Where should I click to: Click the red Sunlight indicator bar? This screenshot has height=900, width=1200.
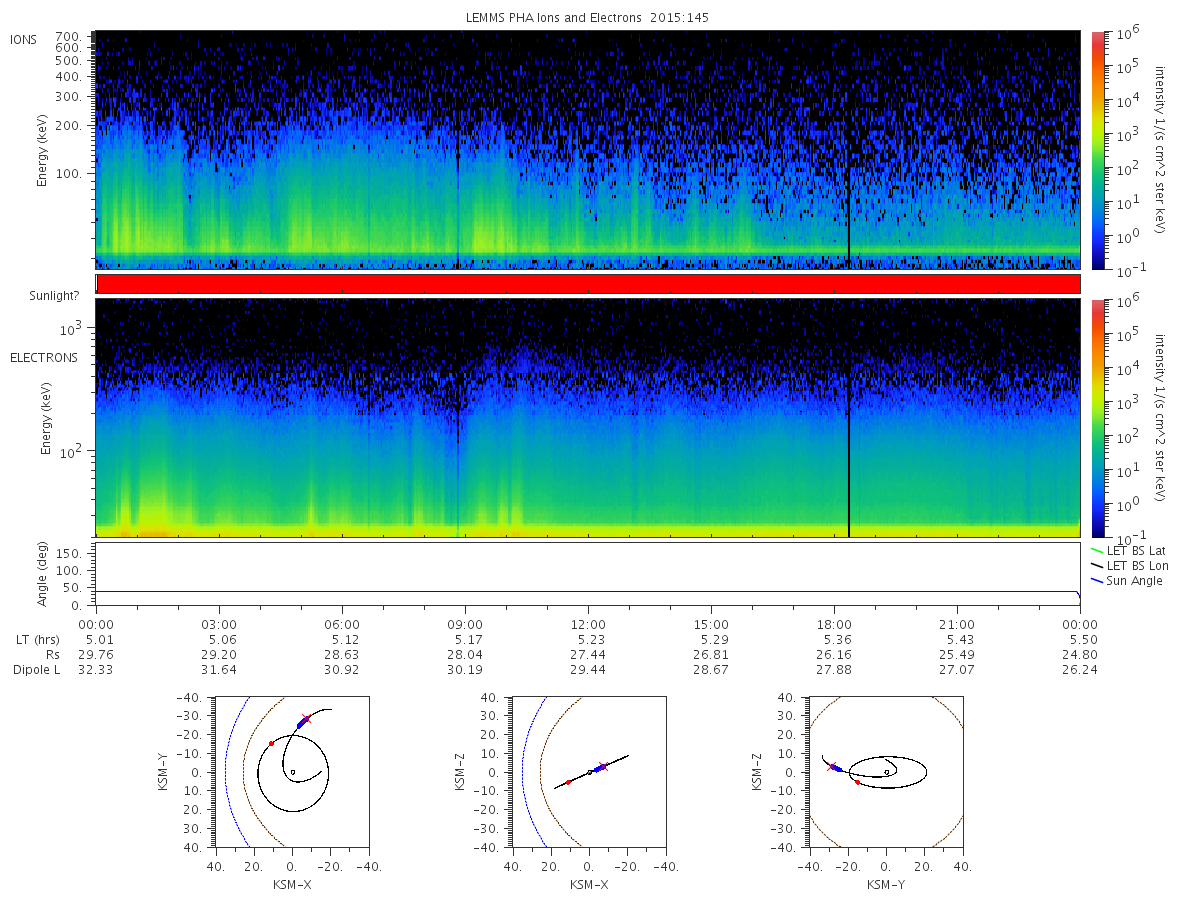(588, 284)
